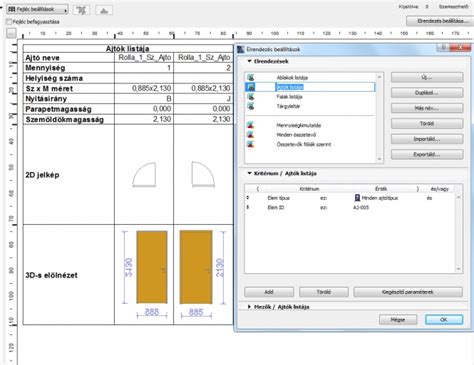The height and width of the screenshot is (365, 474).
Task: Select the Minden összetevő icon
Action: tap(251, 135)
